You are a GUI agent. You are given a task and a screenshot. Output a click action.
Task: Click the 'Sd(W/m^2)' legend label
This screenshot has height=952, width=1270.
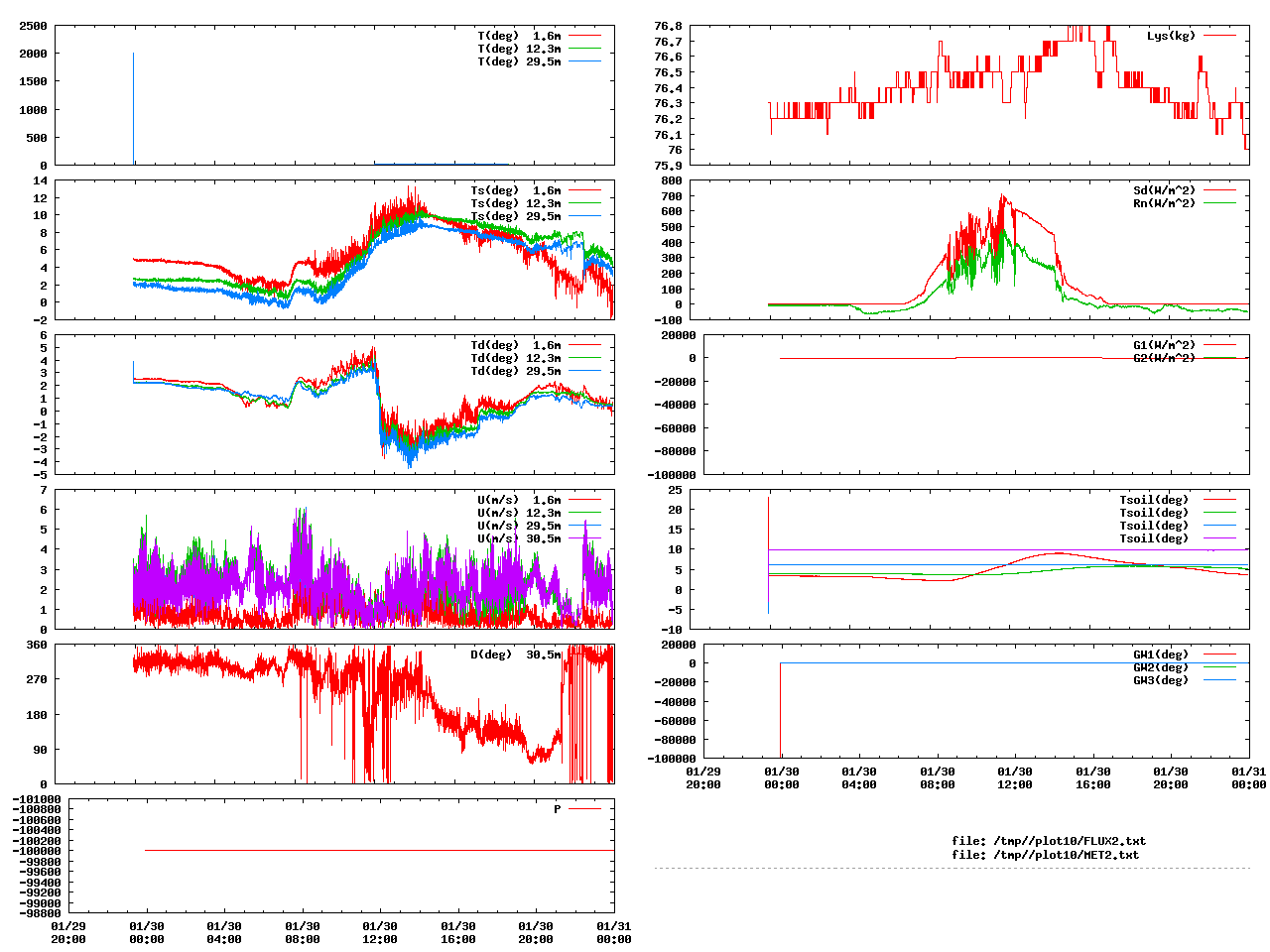coord(1165,190)
